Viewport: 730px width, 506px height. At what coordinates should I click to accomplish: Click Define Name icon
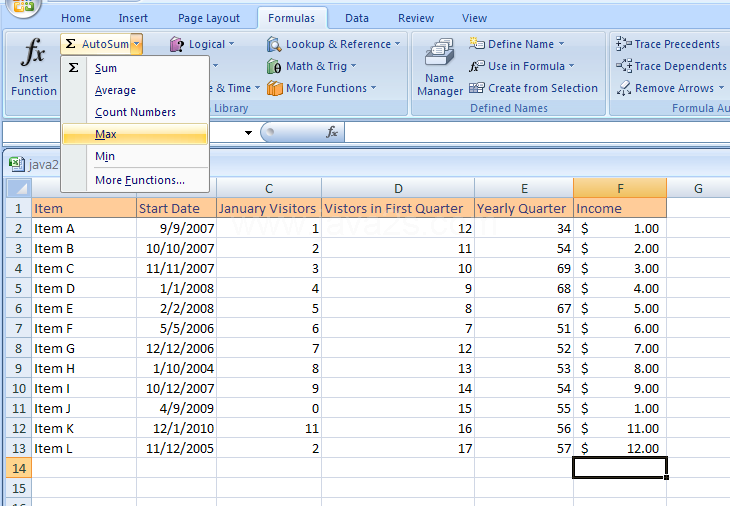tap(477, 44)
